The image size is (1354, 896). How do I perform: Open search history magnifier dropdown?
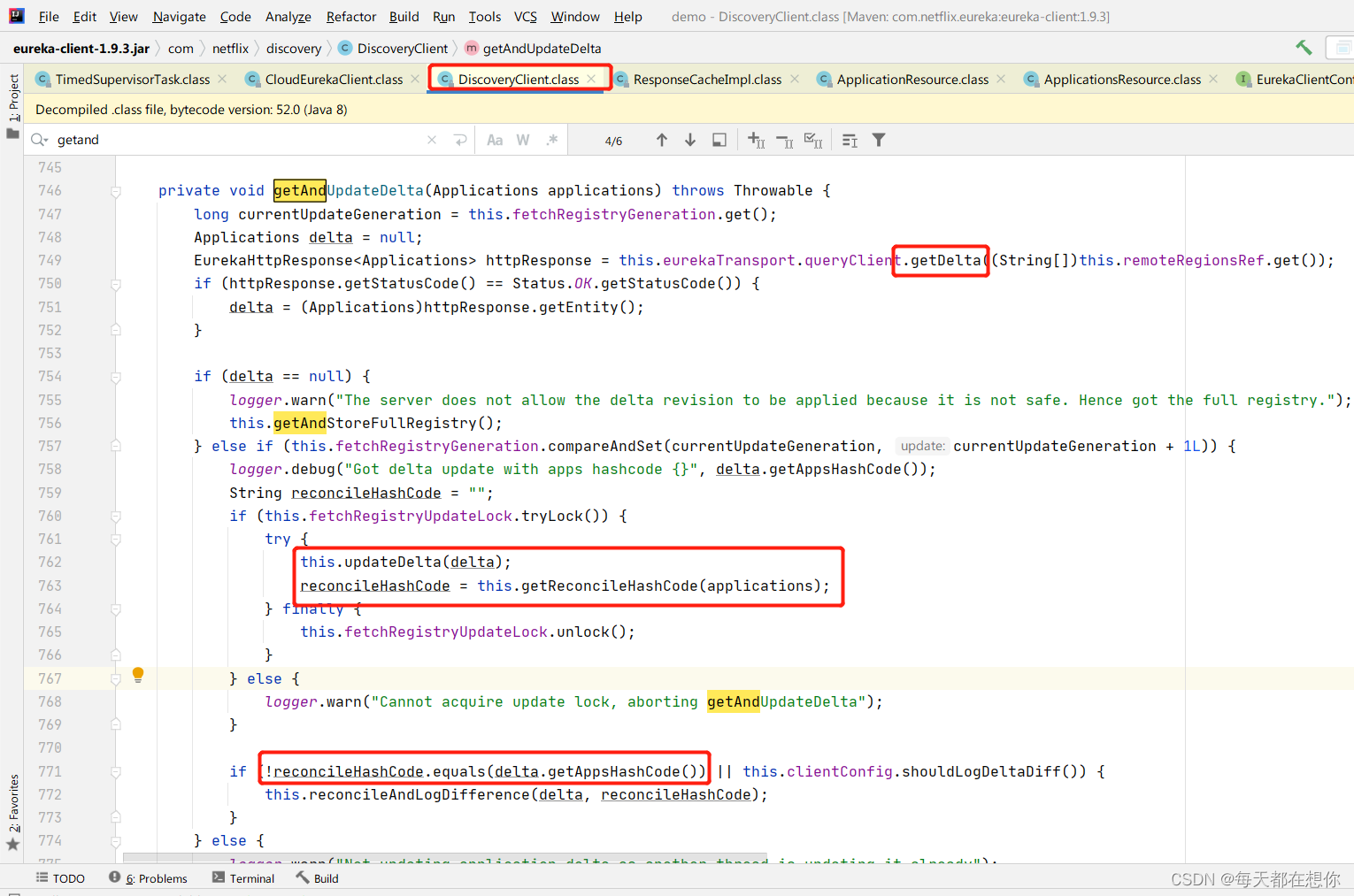coord(40,140)
